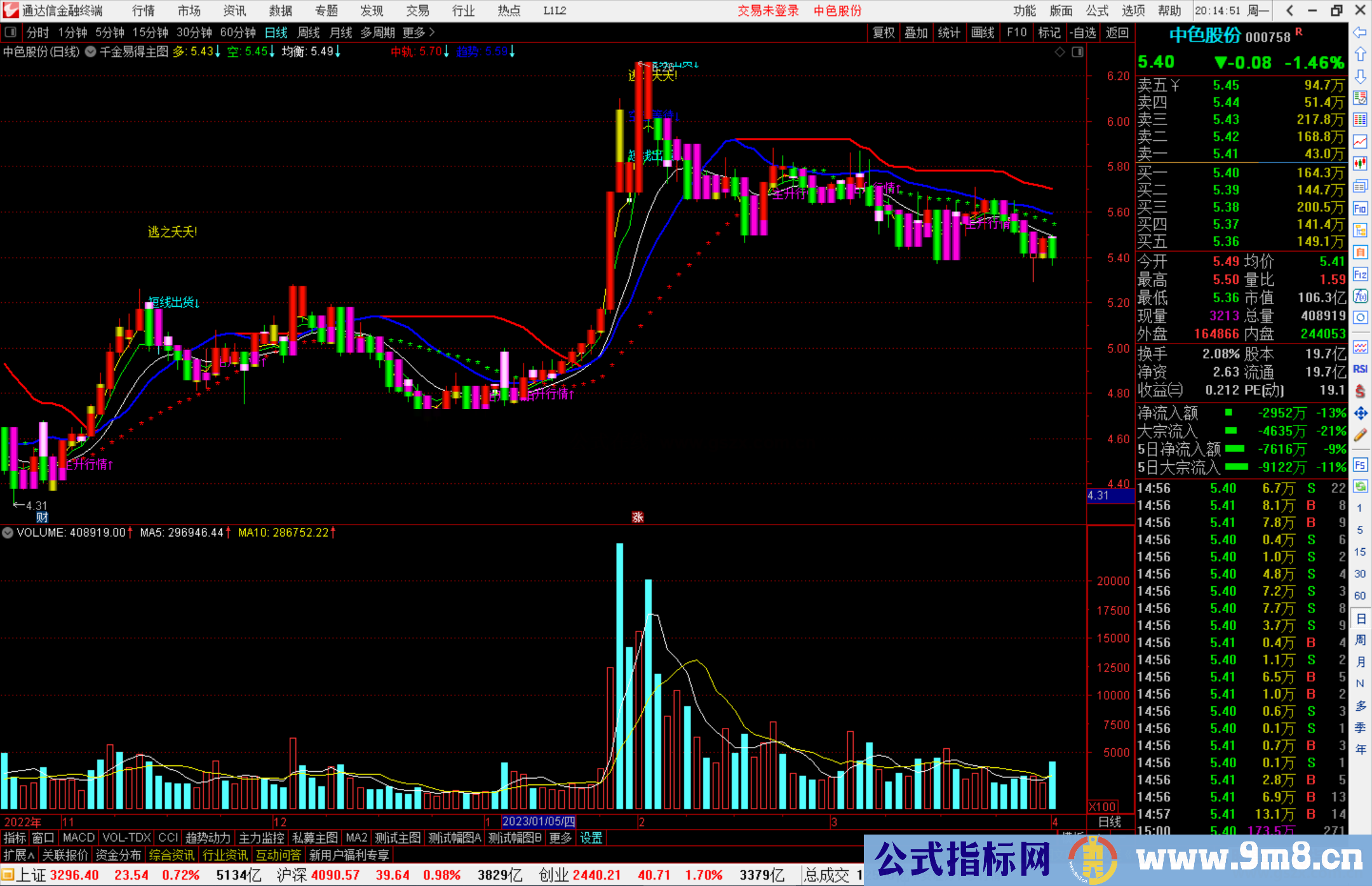Viewport: 1372px width, 886px height.
Task: Toggle the panel layout icon left of 分时
Action: click(x=10, y=32)
